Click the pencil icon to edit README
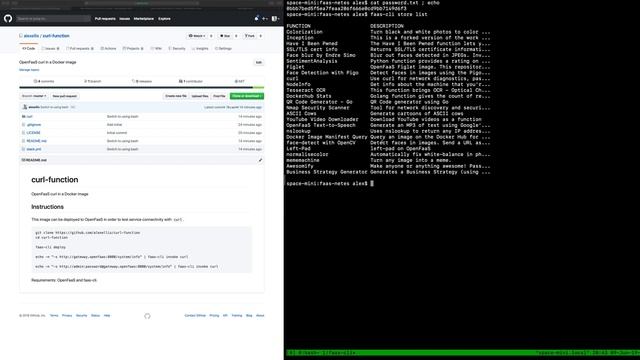Image resolution: width=640 pixels, height=360 pixels. 260,160
